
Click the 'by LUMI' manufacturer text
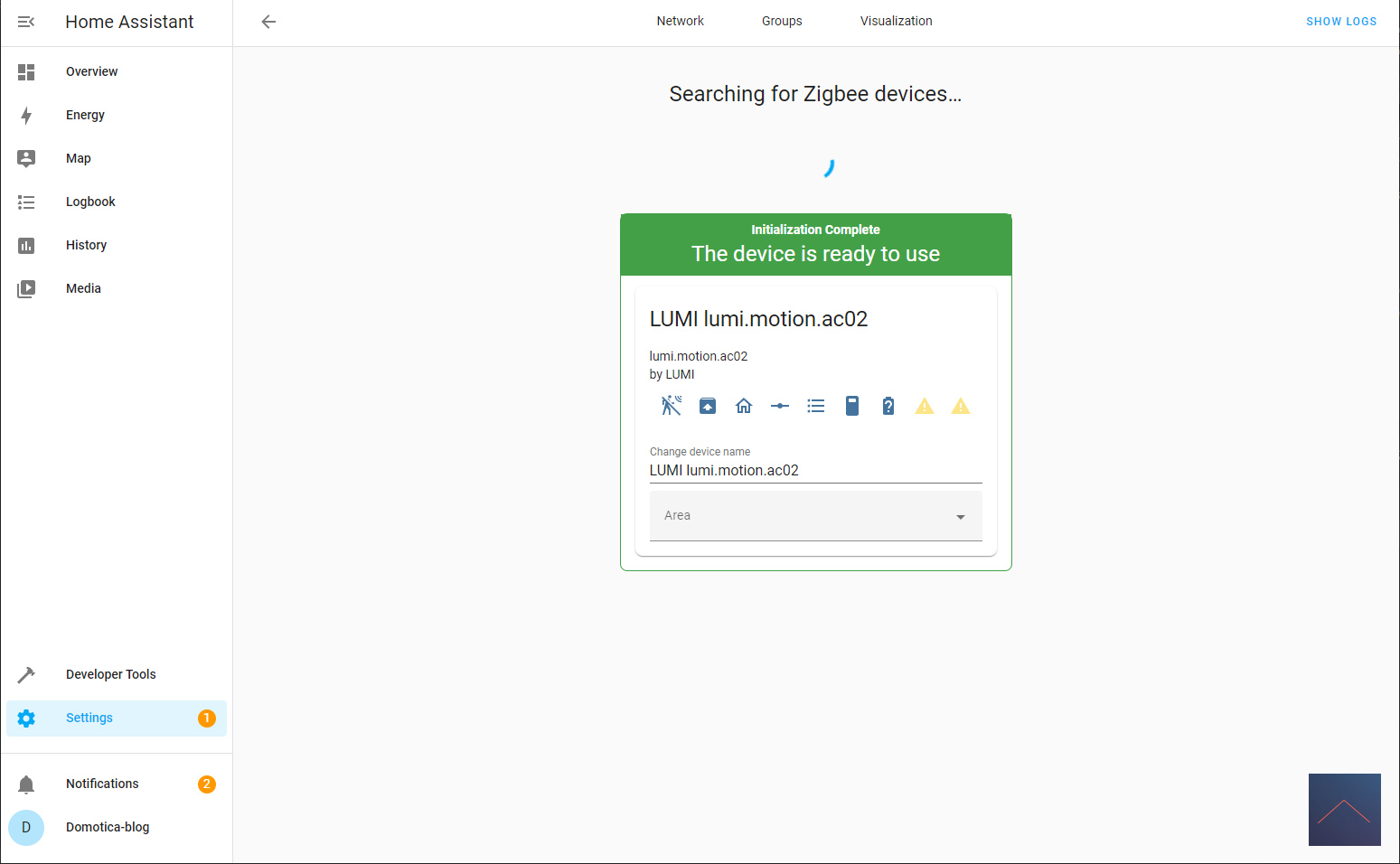(672, 374)
